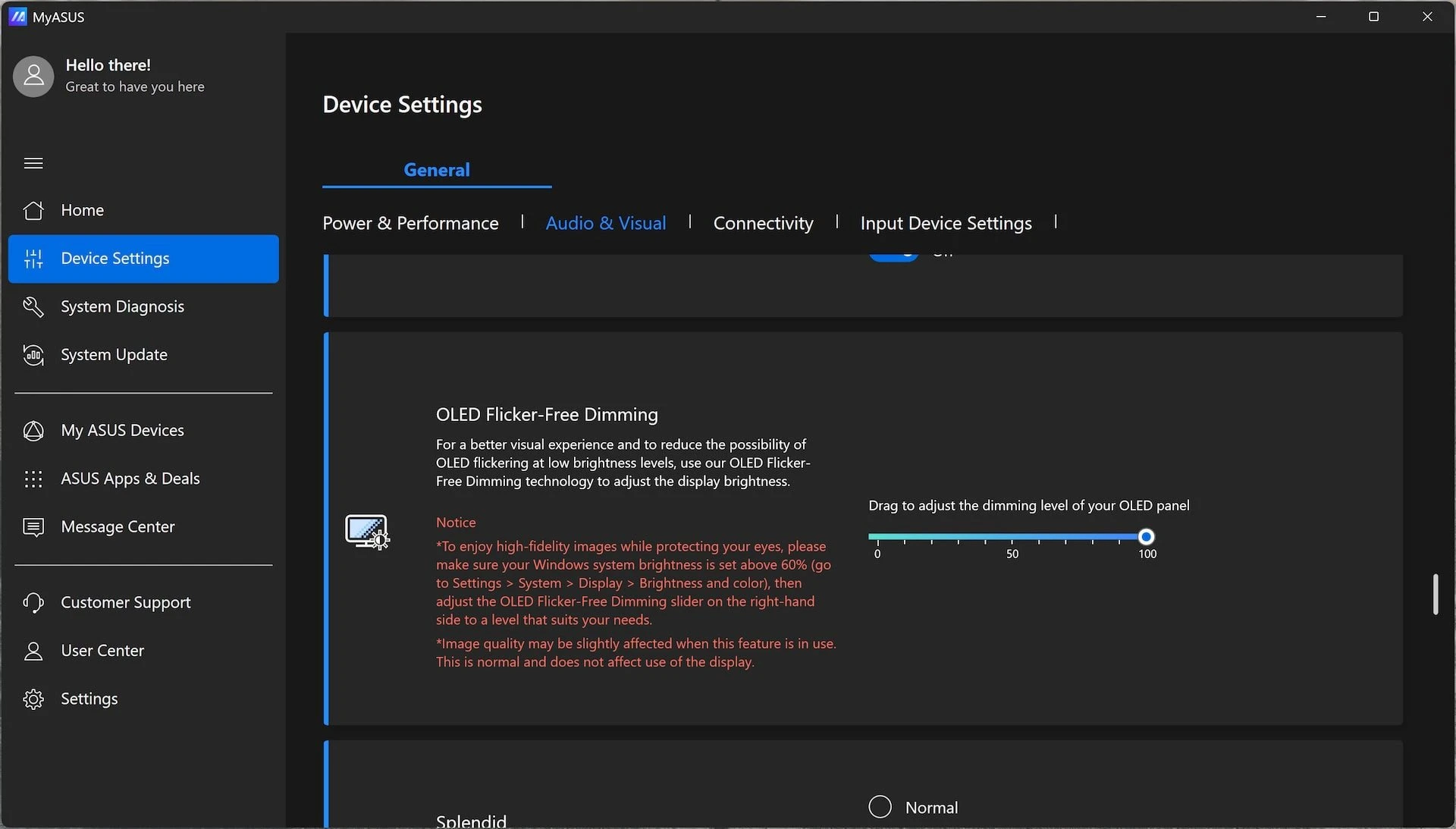
Task: Click the red Notice label
Action: tap(456, 523)
